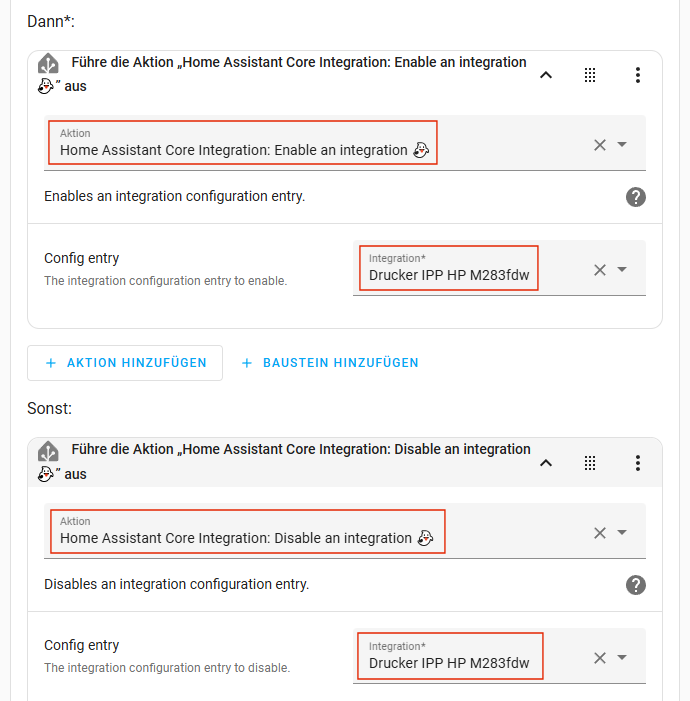Open three-dot menu of Disable action
The height and width of the screenshot is (701, 690).
pyautogui.click(x=637, y=462)
